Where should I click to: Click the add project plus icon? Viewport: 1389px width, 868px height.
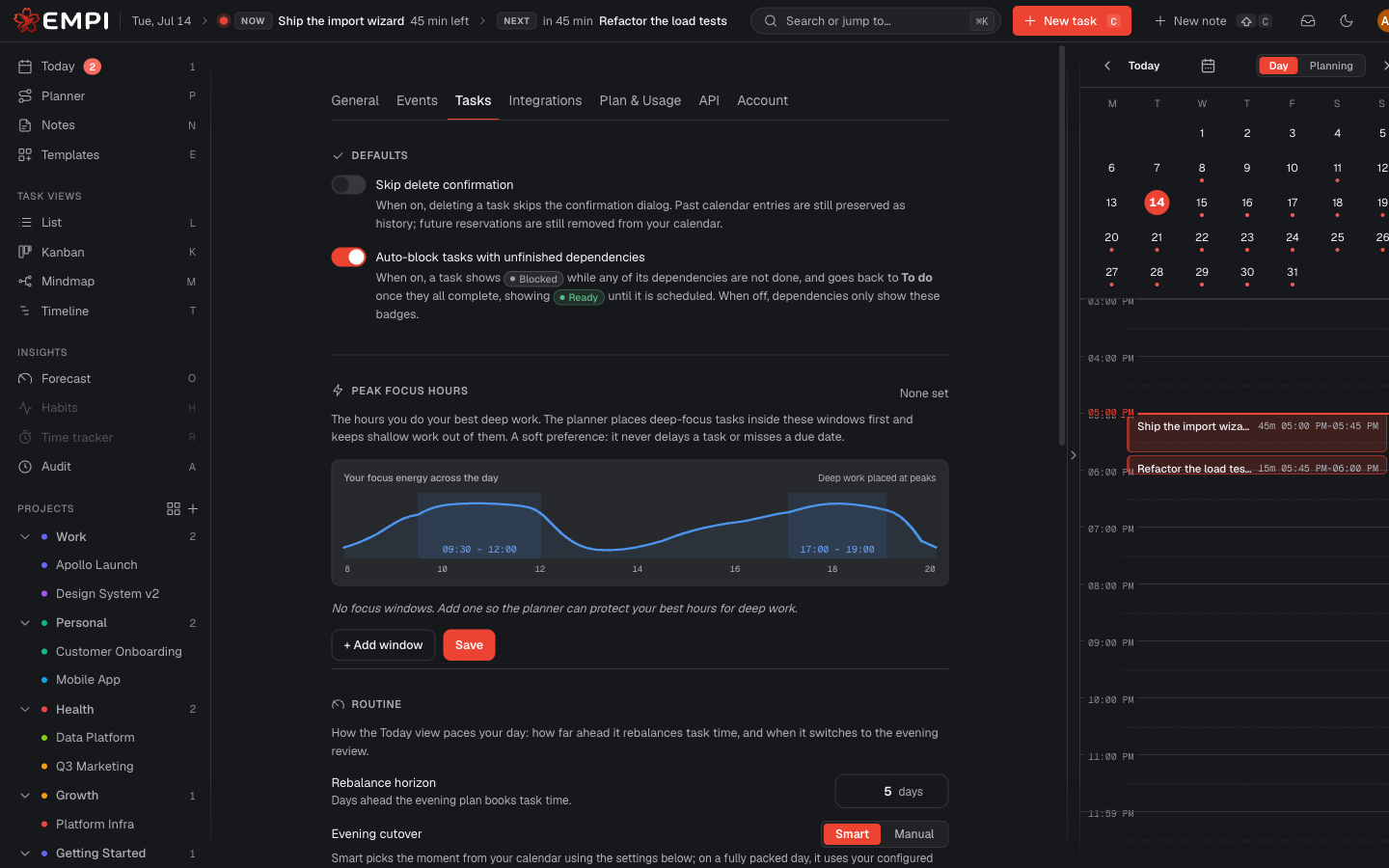pos(193,508)
